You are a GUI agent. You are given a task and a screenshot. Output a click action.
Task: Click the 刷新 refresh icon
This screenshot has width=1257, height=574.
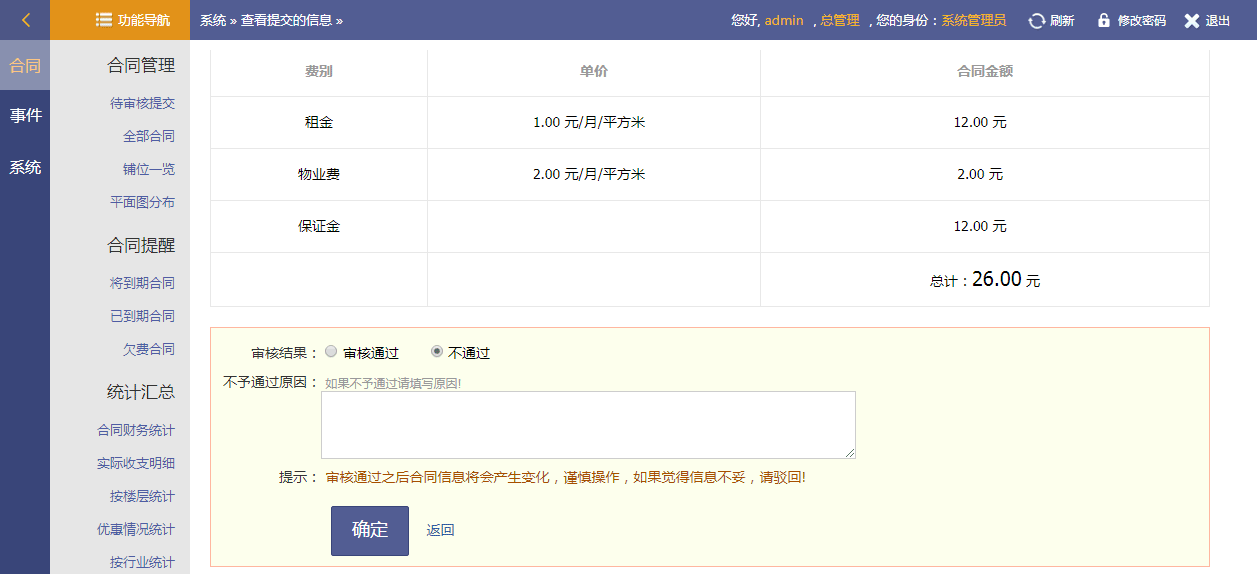pyautogui.click(x=1036, y=20)
